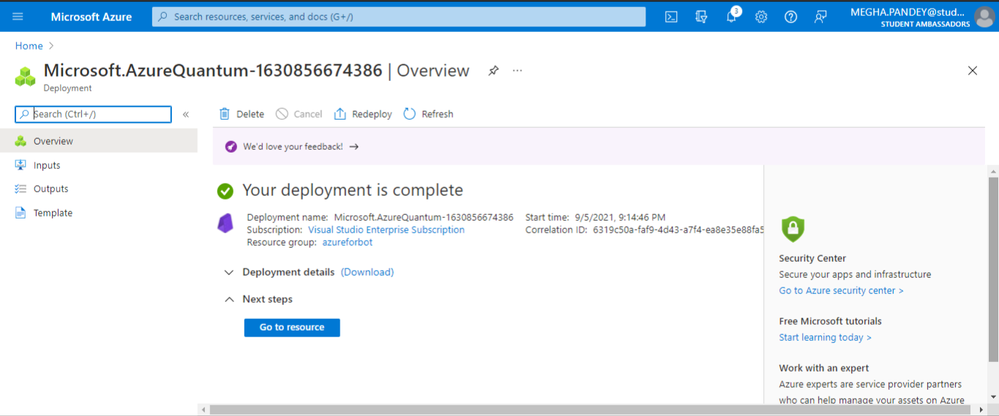
Task: Click the Microsoft Azure logo text
Action: [x=91, y=17]
